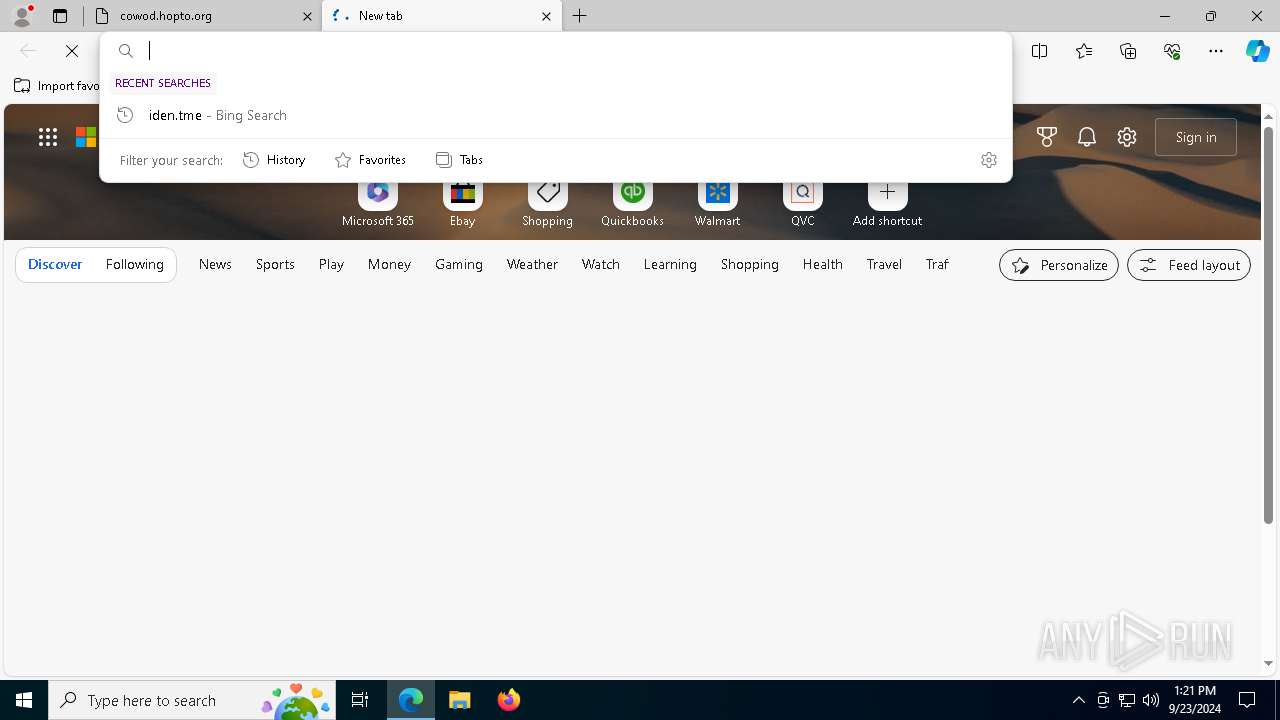Open Microsoft Rewards trophy icon

click(1047, 137)
